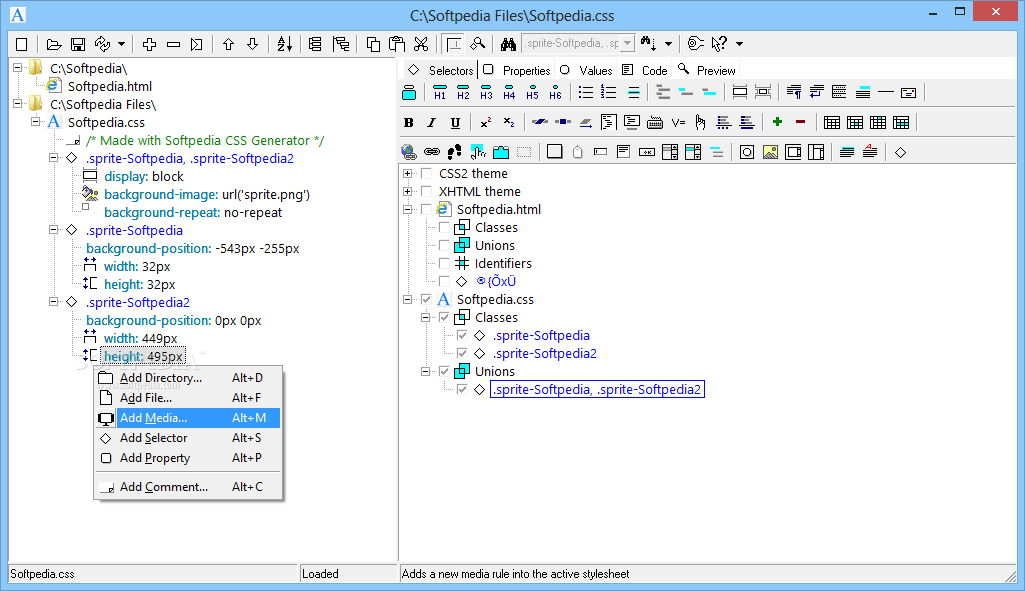Uncheck the .sprite-Softpedia2 class checkbox
The width and height of the screenshot is (1025, 591).
(462, 353)
